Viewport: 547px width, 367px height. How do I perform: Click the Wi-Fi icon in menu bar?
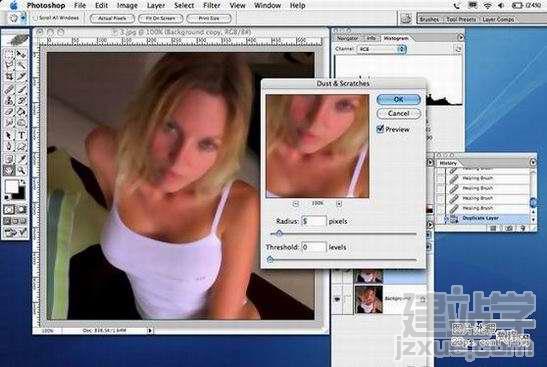tap(487, 5)
